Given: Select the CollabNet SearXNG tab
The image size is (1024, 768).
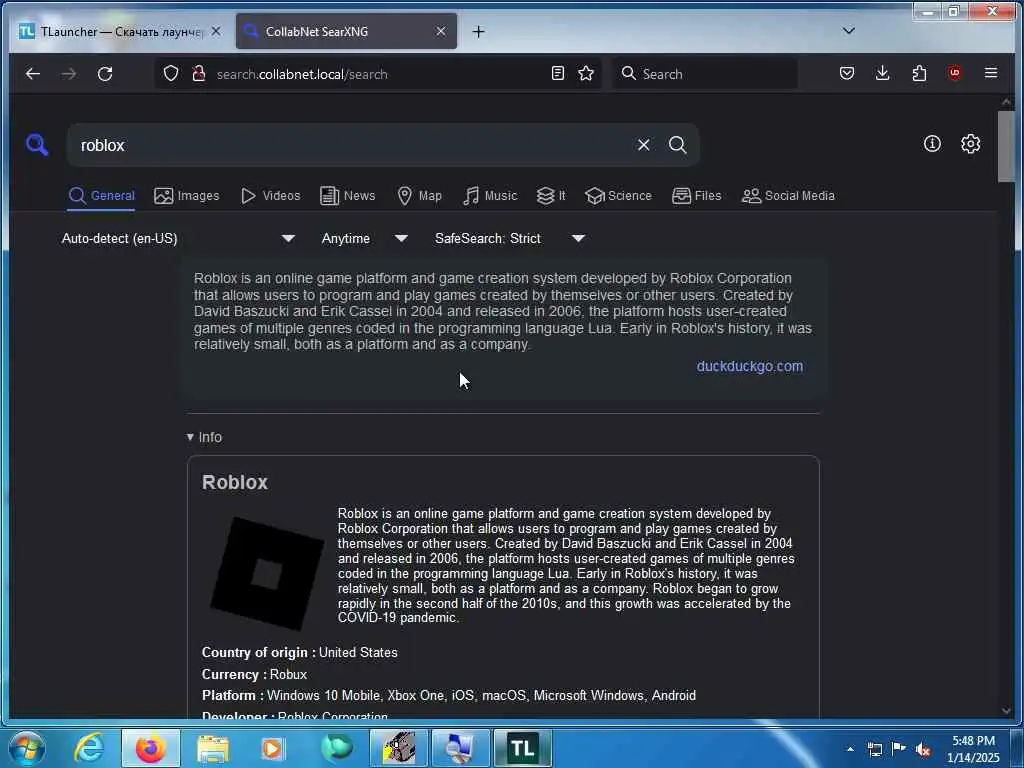Looking at the screenshot, I should click(x=345, y=31).
